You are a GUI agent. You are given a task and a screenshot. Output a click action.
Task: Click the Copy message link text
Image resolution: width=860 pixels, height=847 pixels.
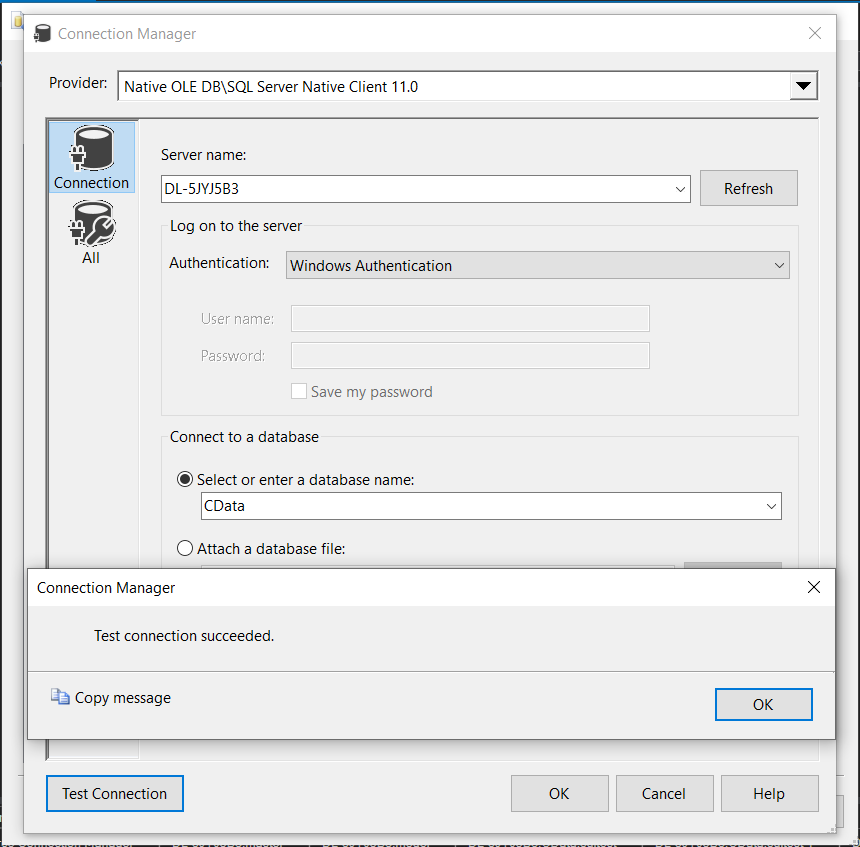(x=123, y=698)
